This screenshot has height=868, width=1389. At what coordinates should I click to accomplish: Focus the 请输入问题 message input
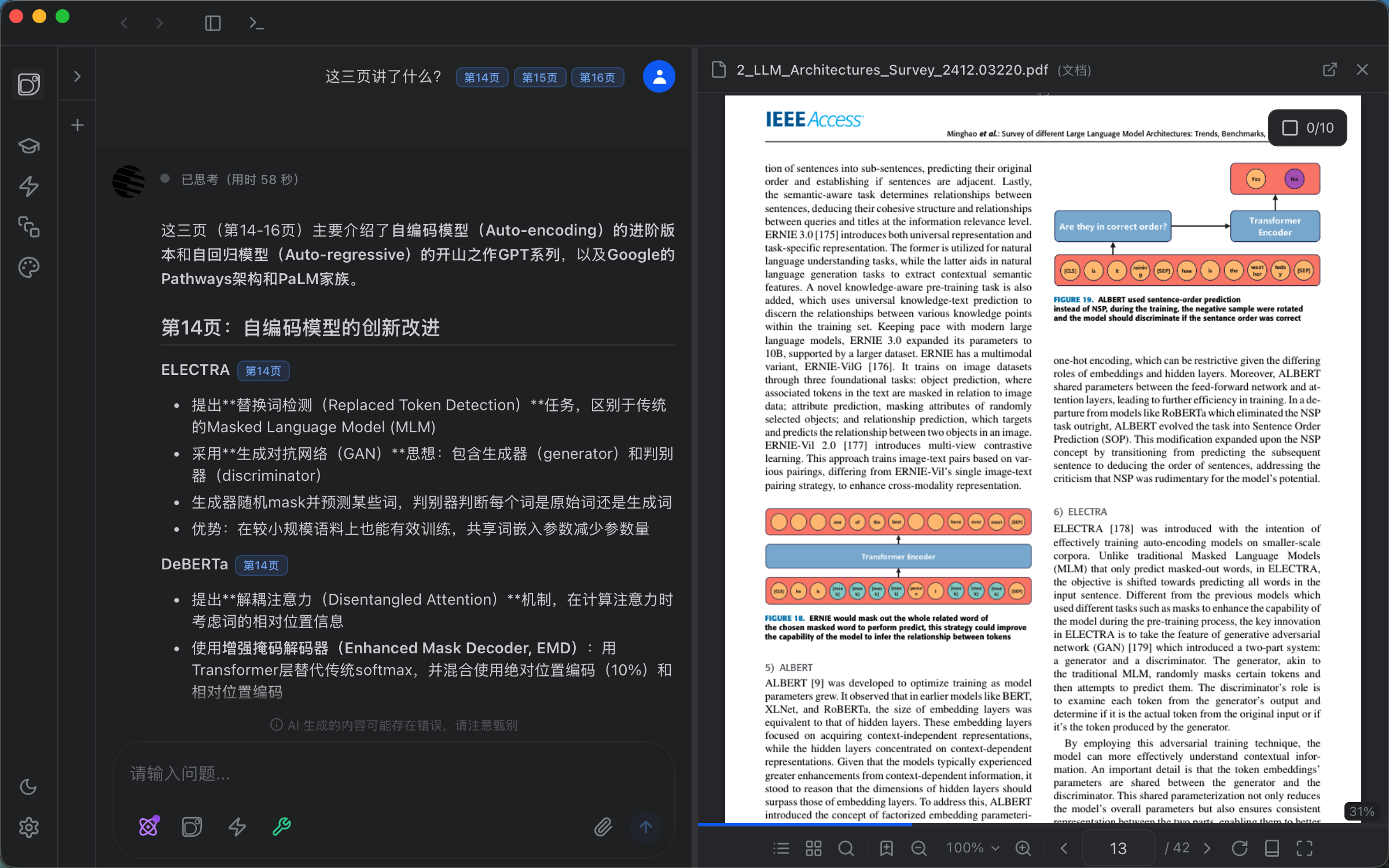(394, 774)
